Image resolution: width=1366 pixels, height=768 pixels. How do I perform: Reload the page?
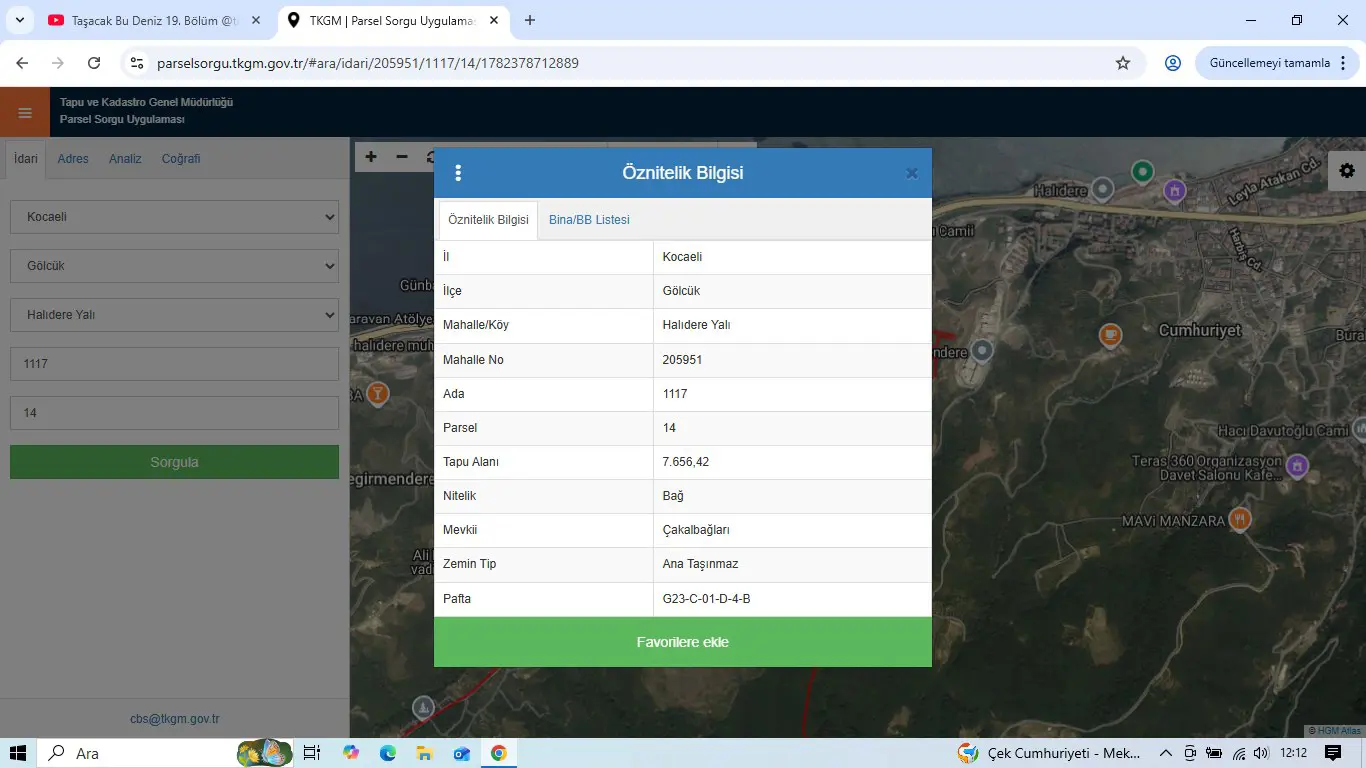(94, 63)
